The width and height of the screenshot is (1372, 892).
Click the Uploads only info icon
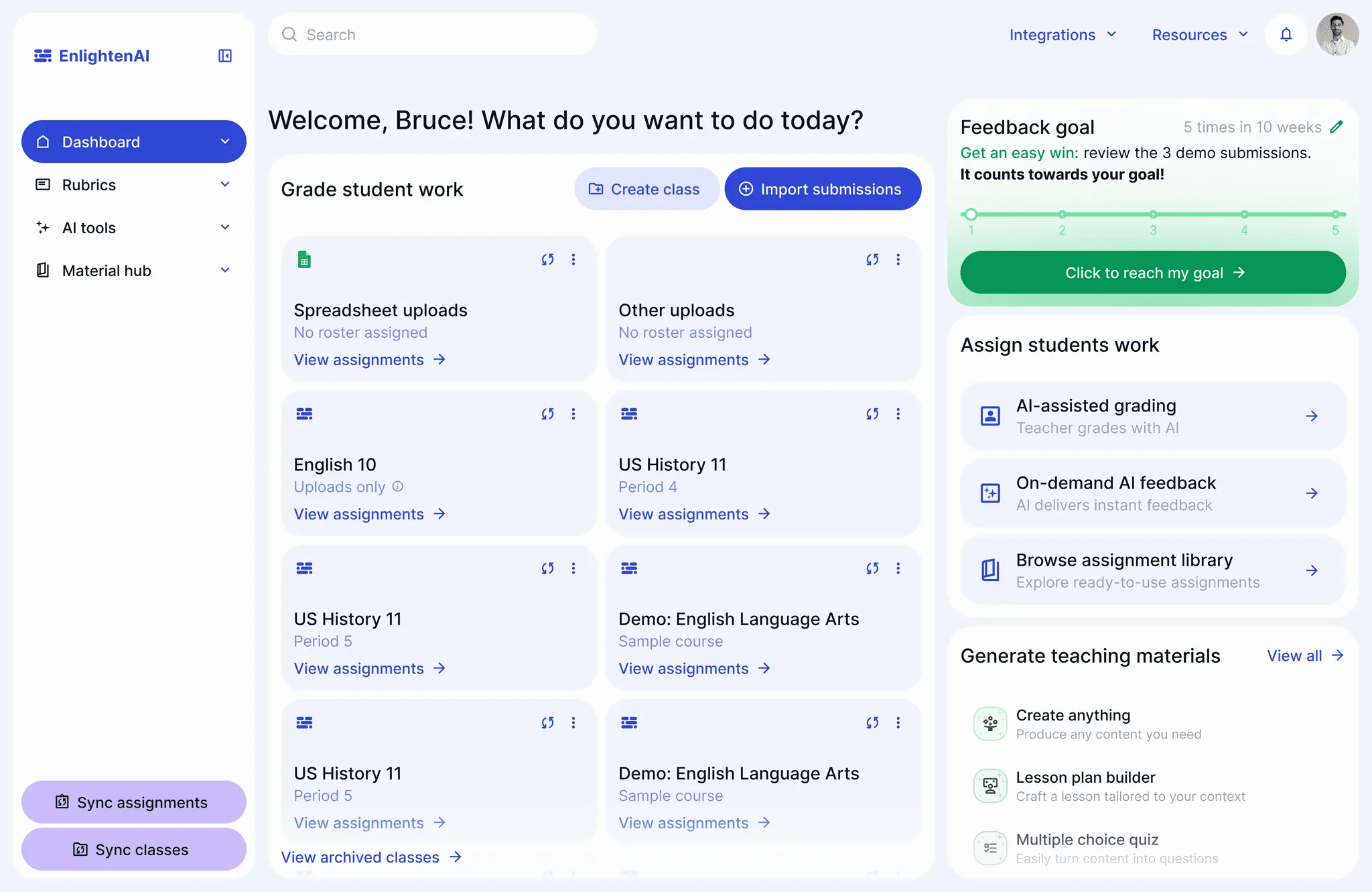pos(398,487)
